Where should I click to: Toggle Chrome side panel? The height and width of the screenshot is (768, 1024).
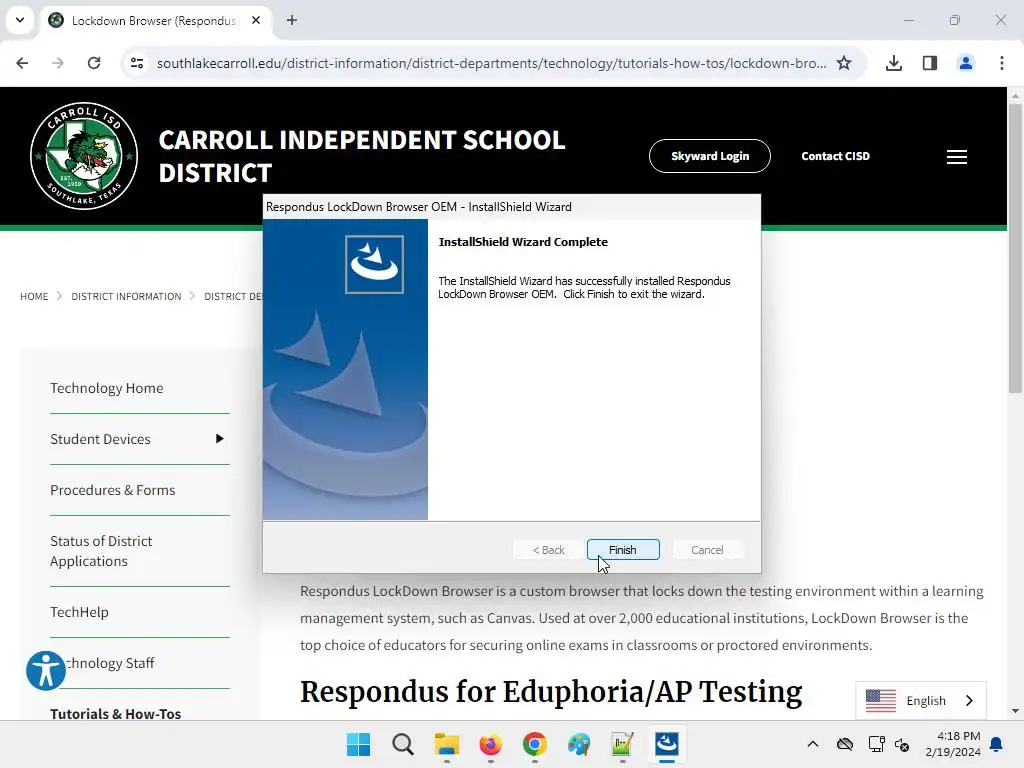click(930, 63)
